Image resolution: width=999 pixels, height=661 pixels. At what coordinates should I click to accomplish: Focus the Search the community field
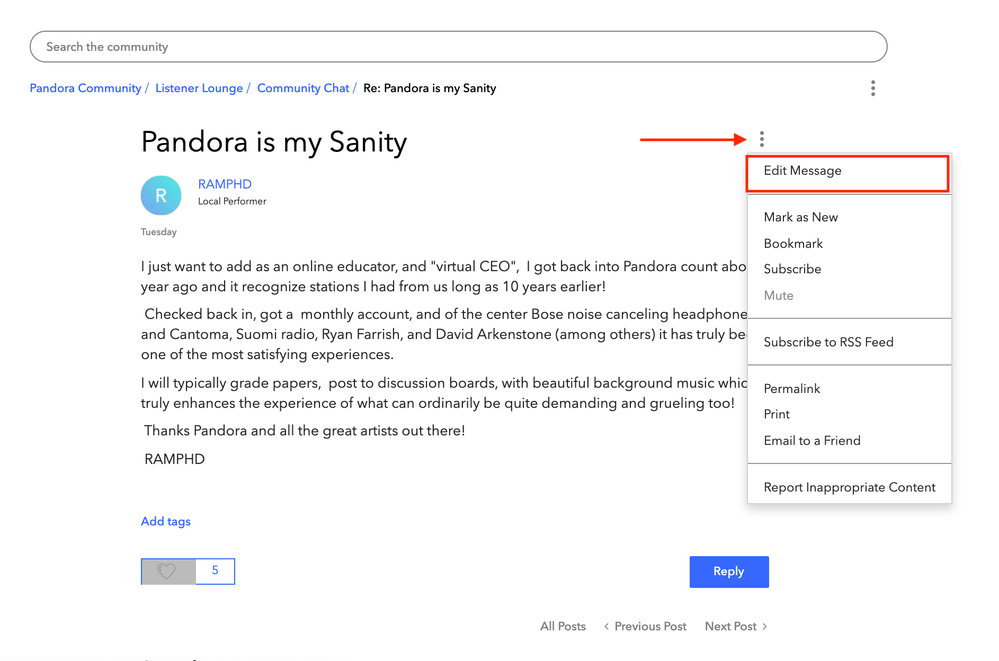pyautogui.click(x=458, y=47)
